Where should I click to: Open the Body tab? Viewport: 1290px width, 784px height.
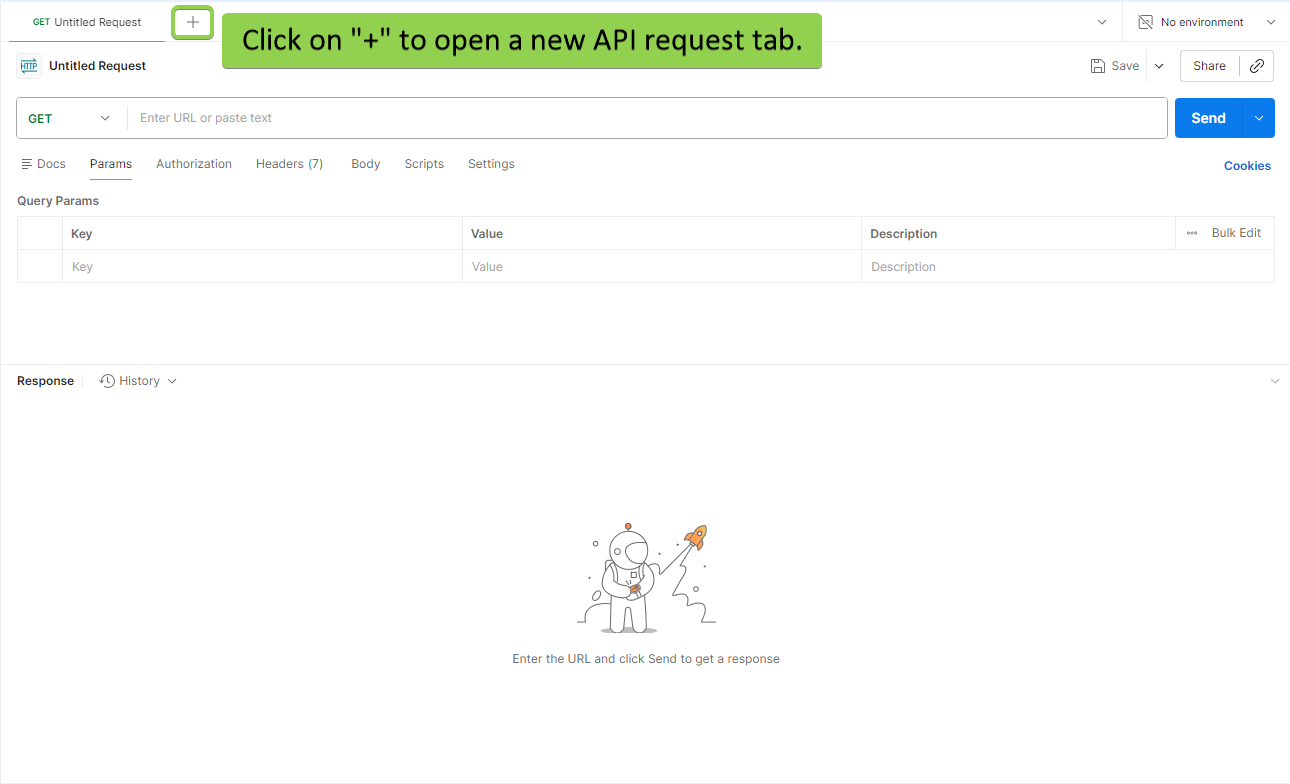pyautogui.click(x=365, y=164)
